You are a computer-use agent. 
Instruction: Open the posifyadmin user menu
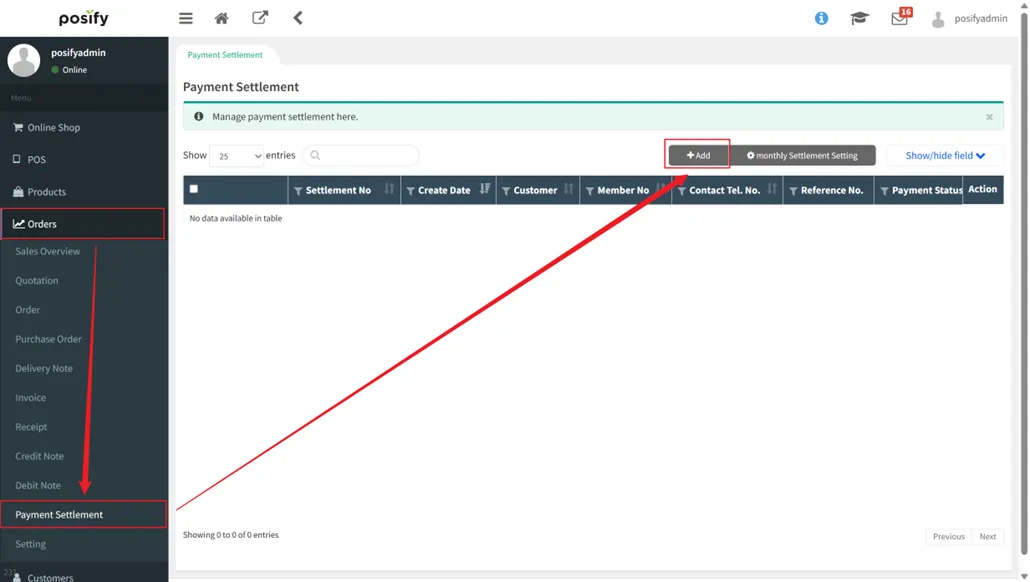(x=969, y=18)
